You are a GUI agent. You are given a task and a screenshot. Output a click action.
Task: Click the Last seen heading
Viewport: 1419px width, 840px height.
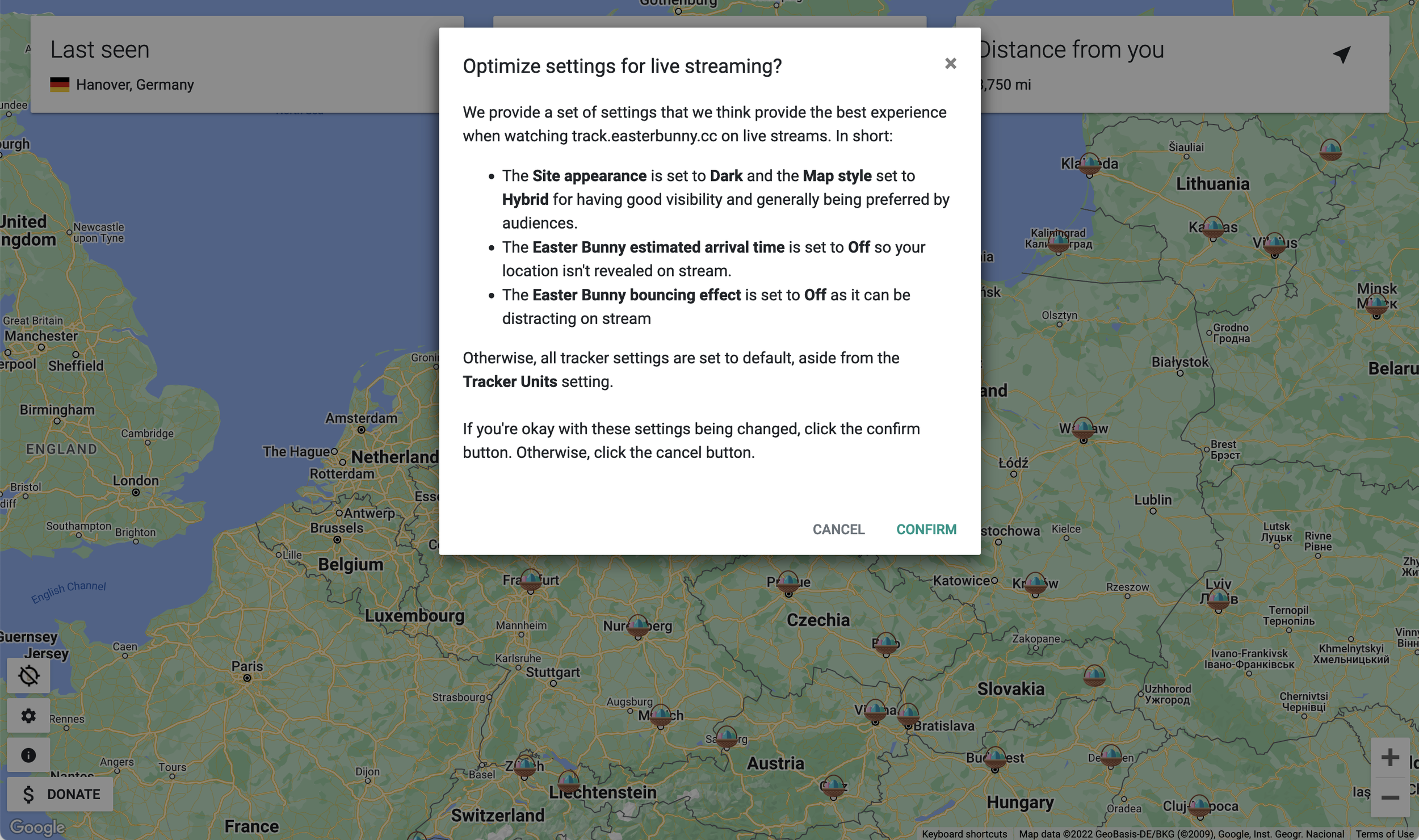tap(100, 49)
